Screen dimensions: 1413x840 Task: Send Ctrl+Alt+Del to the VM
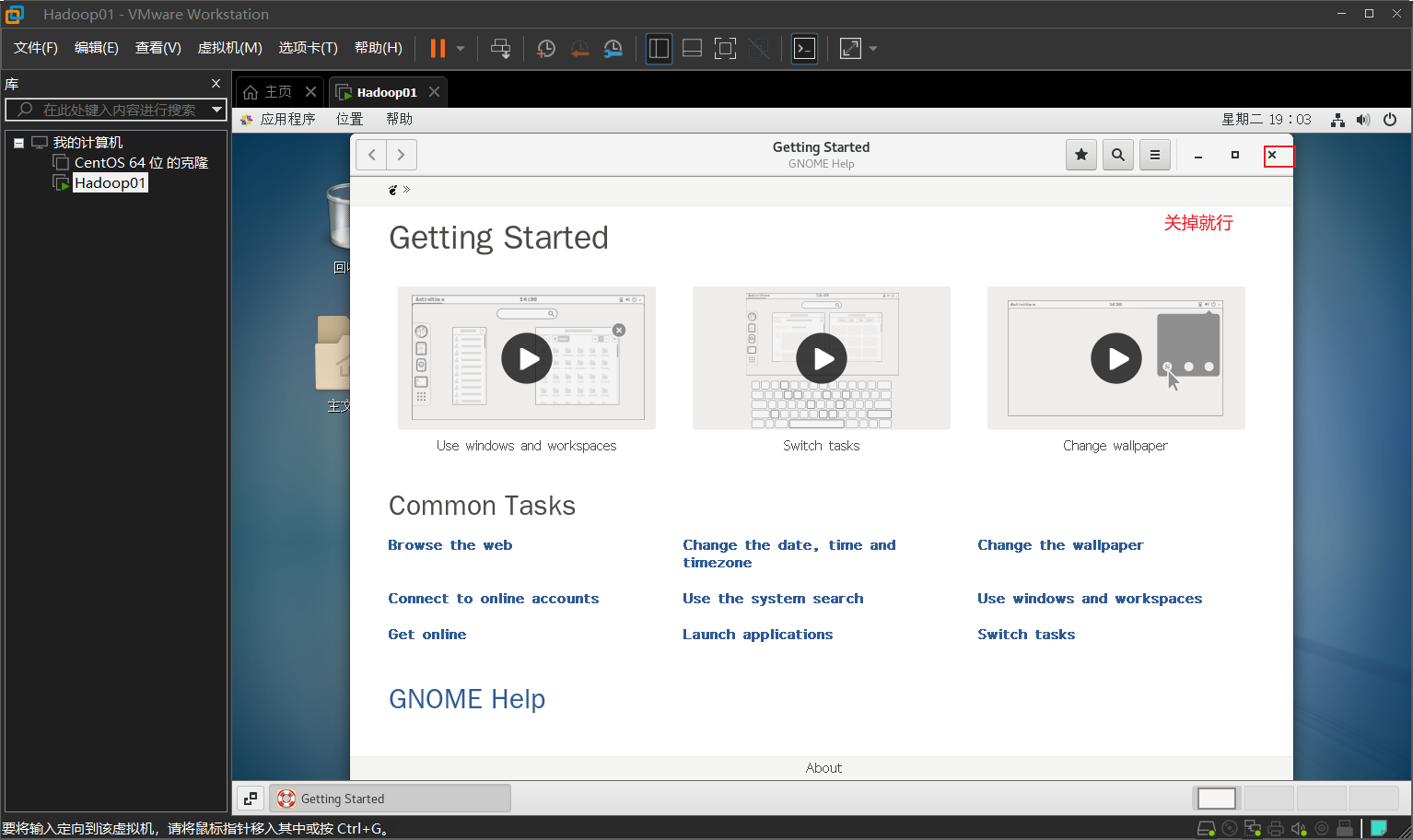500,49
